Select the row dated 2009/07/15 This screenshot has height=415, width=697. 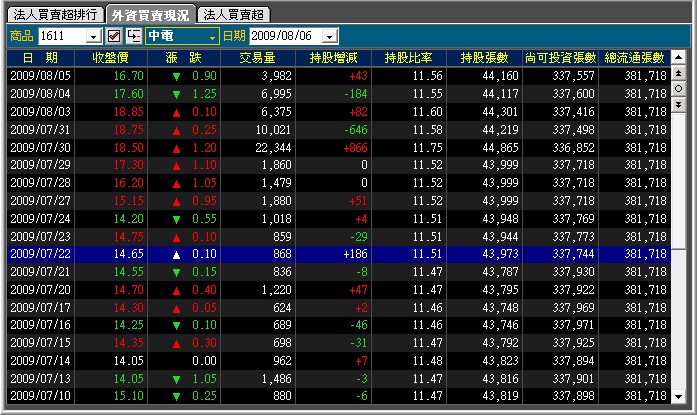[339, 343]
